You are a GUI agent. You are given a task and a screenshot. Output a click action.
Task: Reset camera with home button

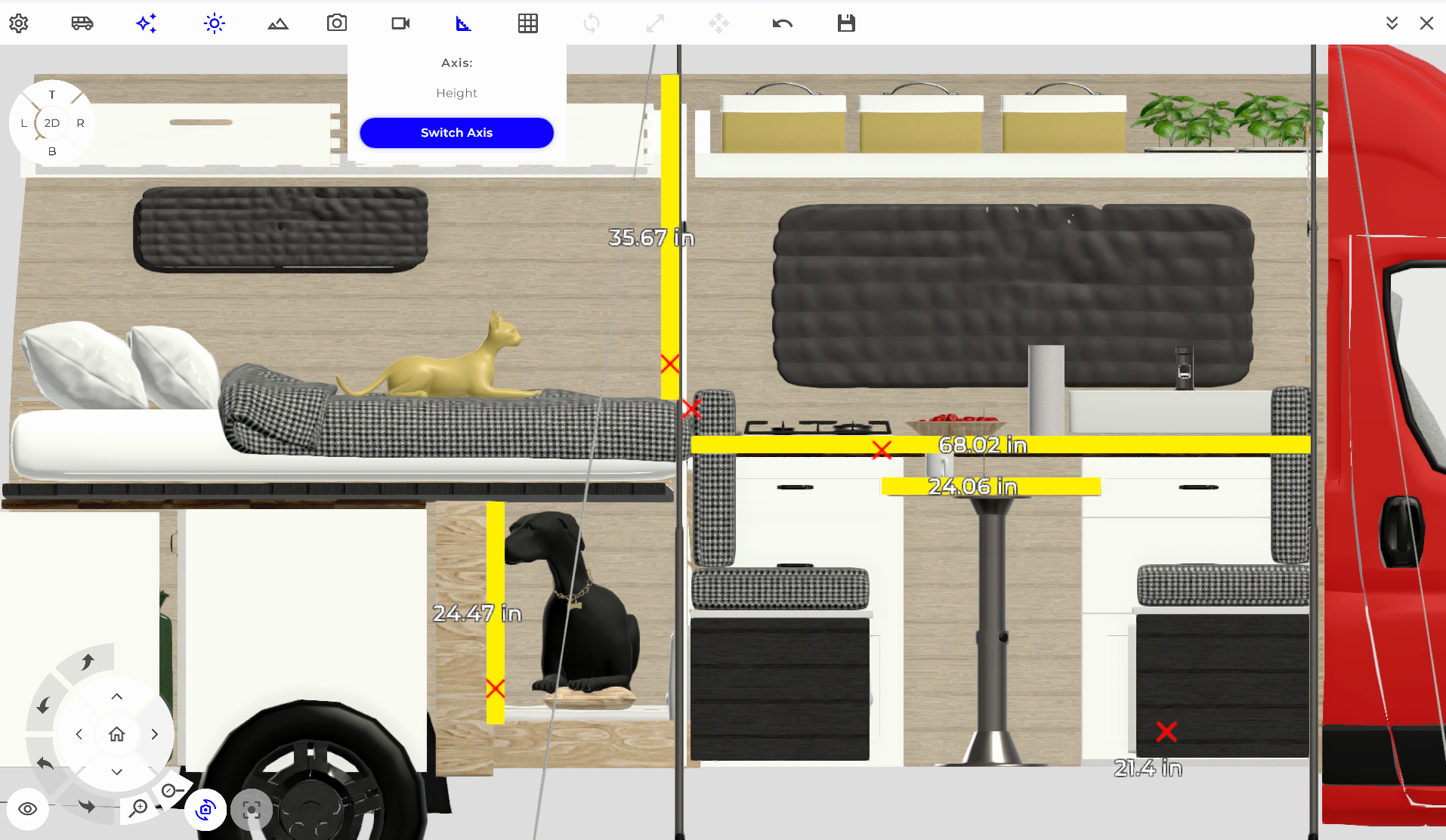point(117,734)
